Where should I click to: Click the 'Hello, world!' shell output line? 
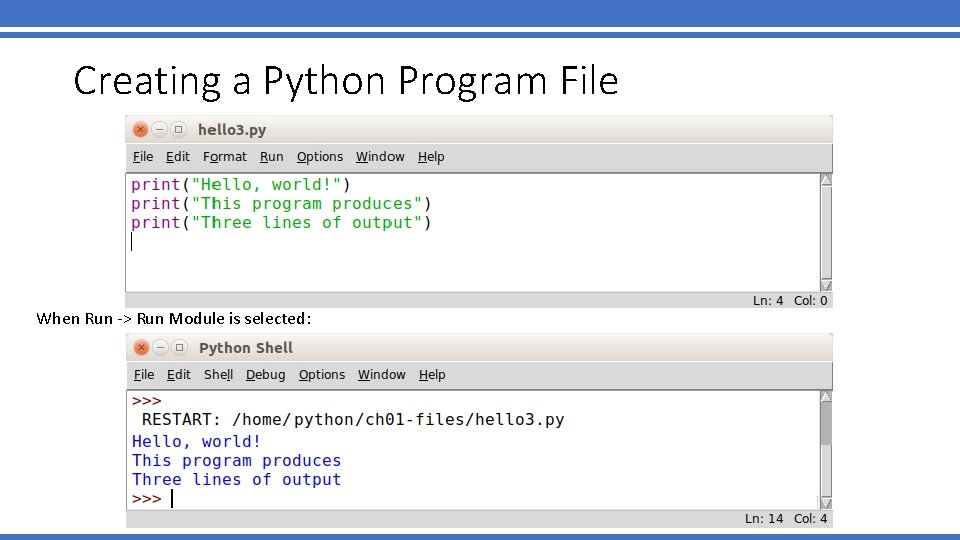point(196,441)
